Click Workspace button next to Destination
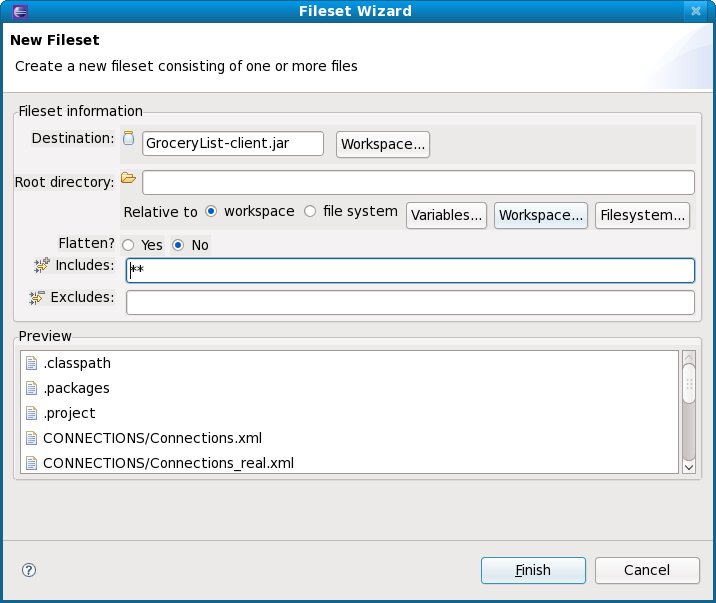The image size is (716, 603). click(x=384, y=144)
